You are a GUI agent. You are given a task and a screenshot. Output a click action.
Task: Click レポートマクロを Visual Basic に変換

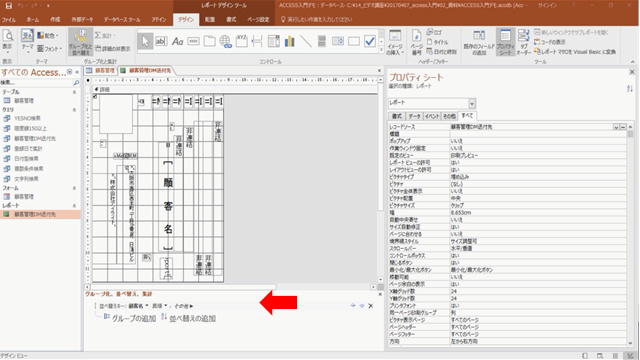[x=575, y=52]
